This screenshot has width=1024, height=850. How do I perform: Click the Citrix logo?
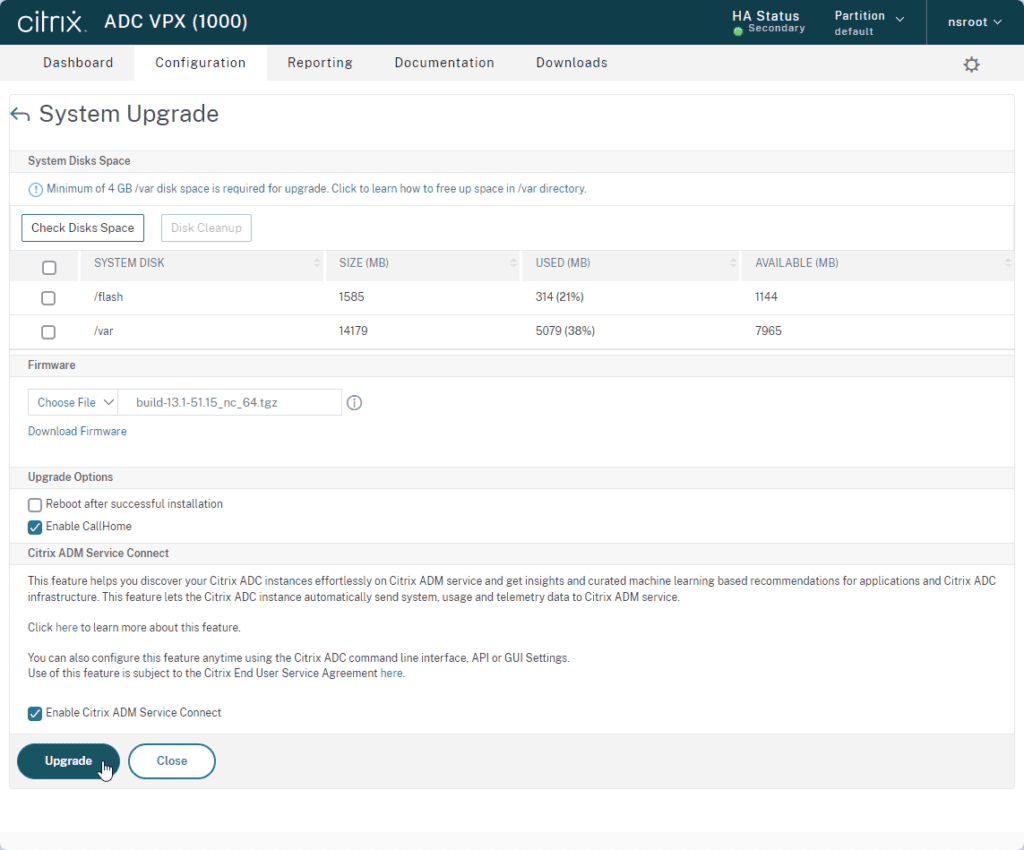(52, 22)
